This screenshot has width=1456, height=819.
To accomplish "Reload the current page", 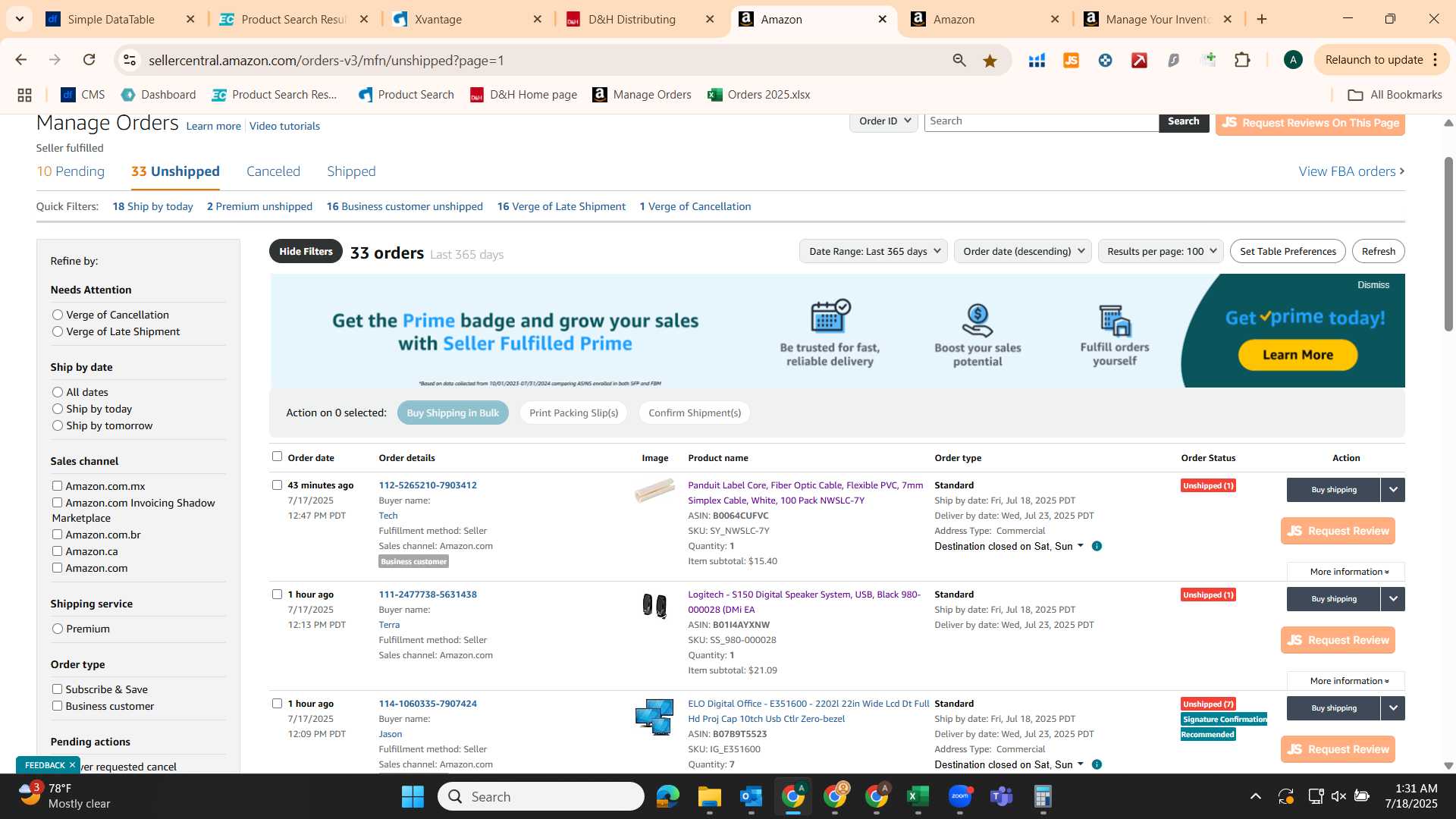I will point(89,60).
